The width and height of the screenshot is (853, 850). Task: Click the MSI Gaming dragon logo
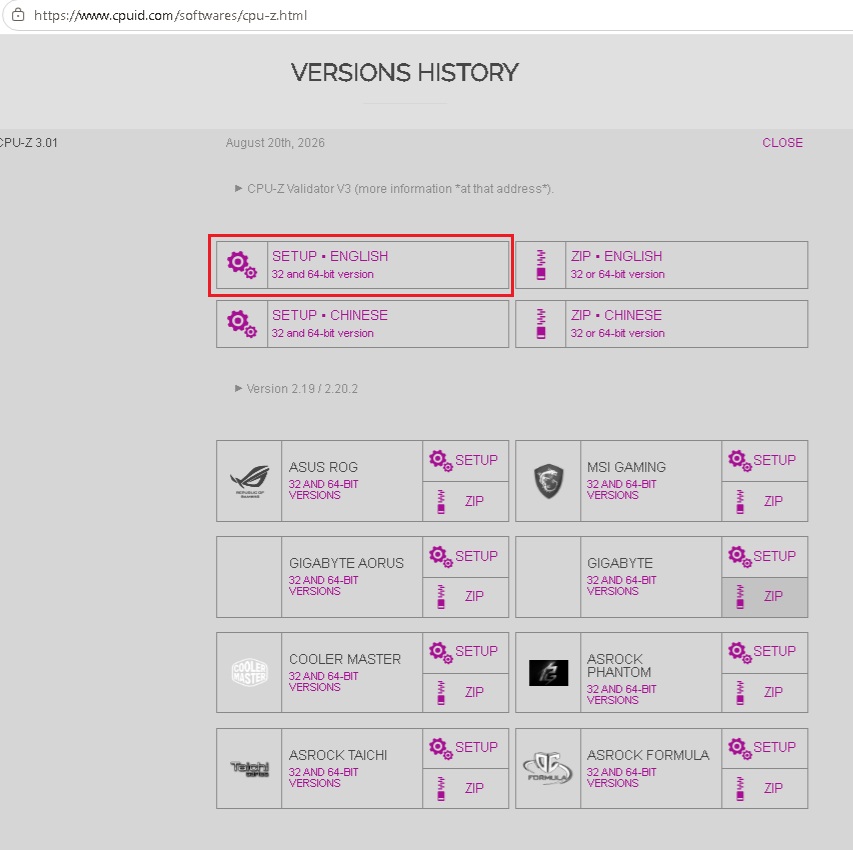click(x=548, y=481)
